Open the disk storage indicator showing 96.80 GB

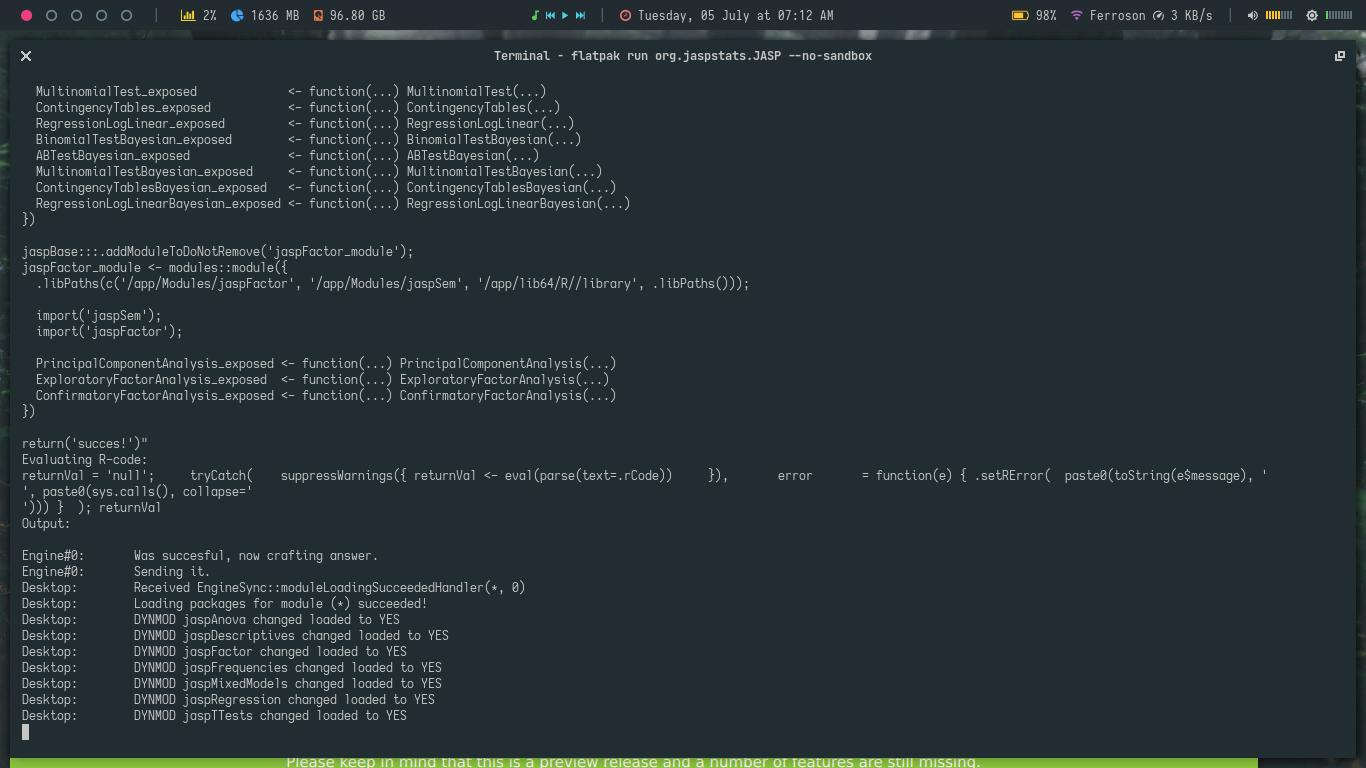click(320, 15)
